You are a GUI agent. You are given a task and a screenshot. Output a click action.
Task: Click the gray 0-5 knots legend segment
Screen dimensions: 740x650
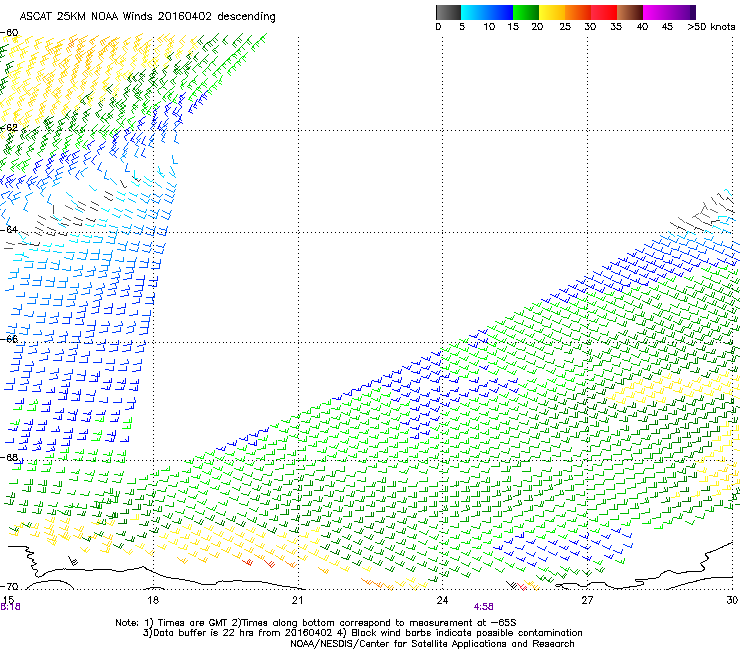coord(448,12)
